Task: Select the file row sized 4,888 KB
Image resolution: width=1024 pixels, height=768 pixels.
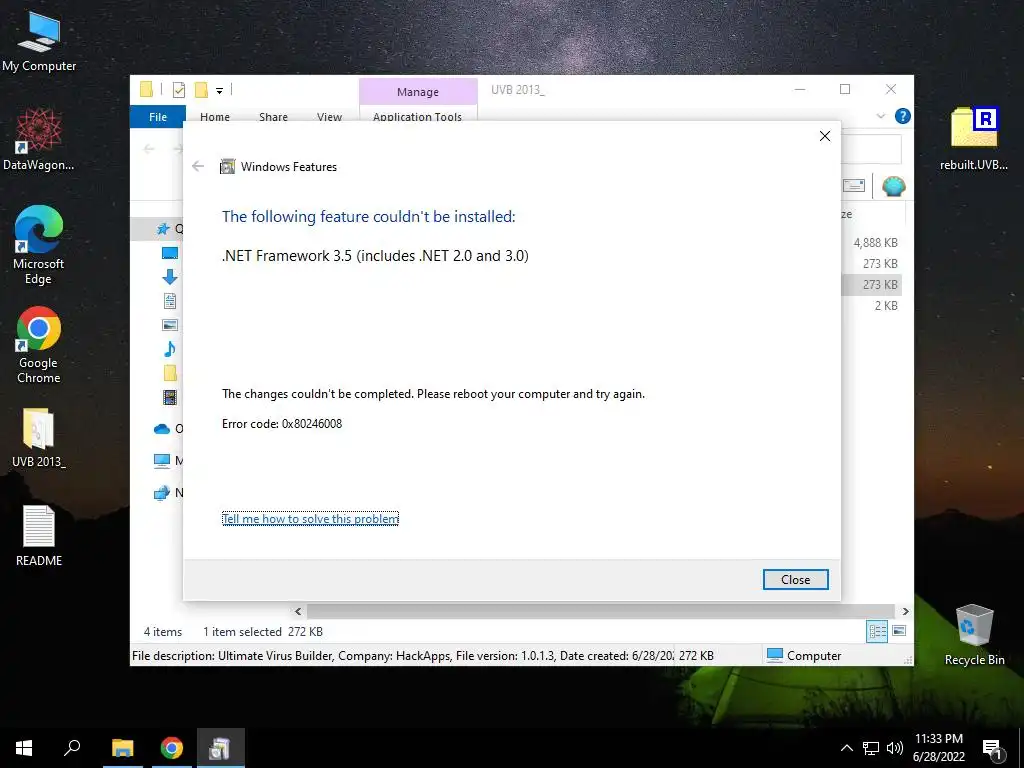Action: pos(875,242)
